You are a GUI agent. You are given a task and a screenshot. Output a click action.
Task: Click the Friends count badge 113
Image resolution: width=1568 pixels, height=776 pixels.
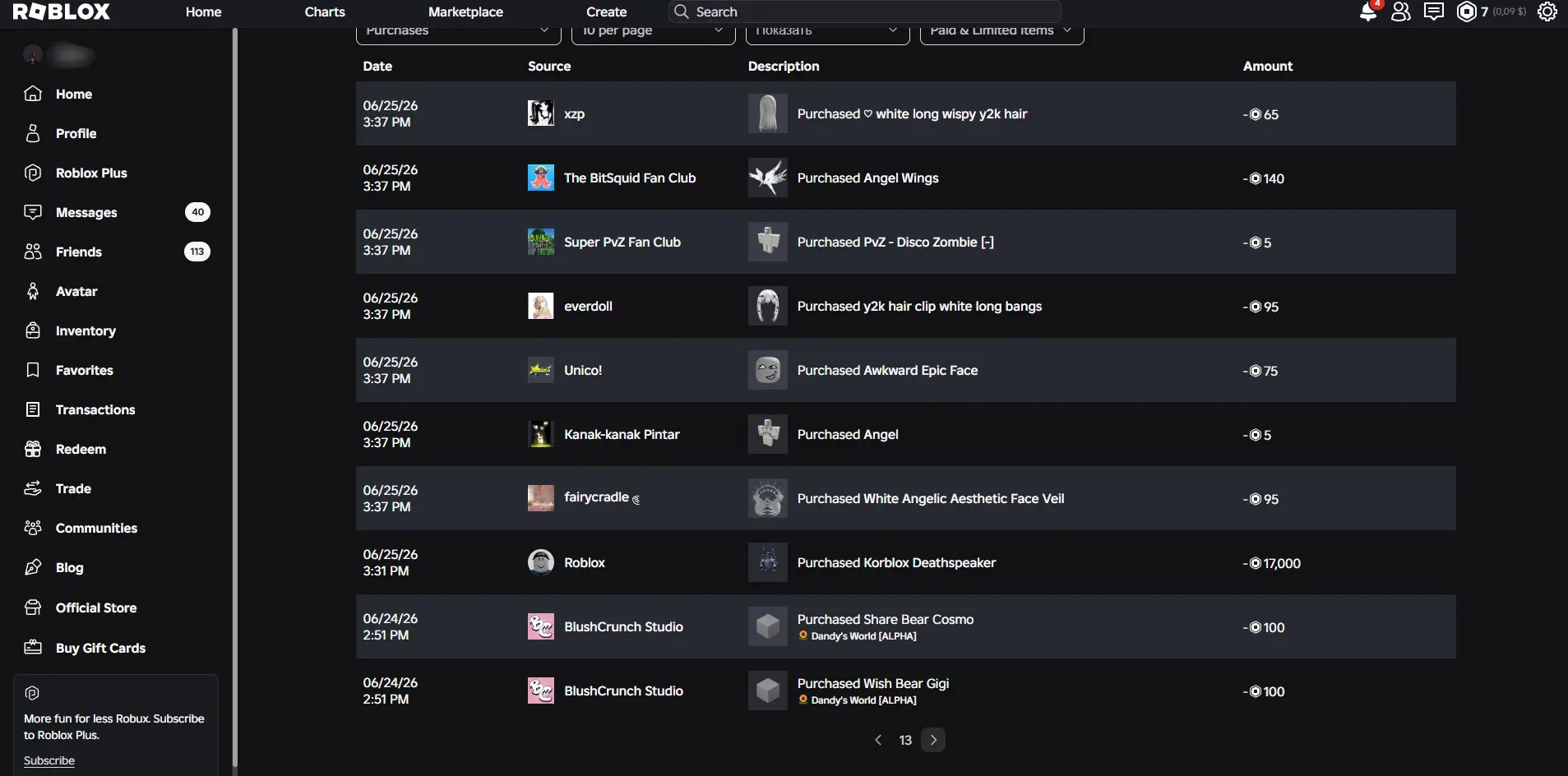(x=197, y=252)
